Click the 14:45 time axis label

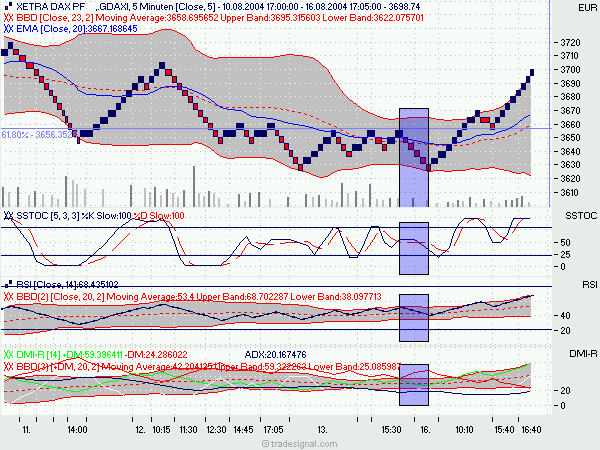[243, 430]
